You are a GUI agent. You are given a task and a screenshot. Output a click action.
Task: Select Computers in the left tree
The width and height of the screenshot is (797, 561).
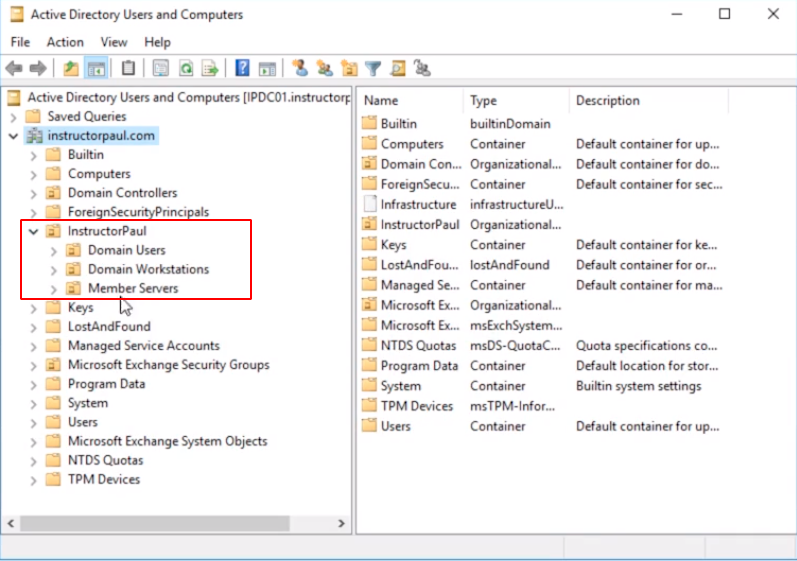coord(99,174)
